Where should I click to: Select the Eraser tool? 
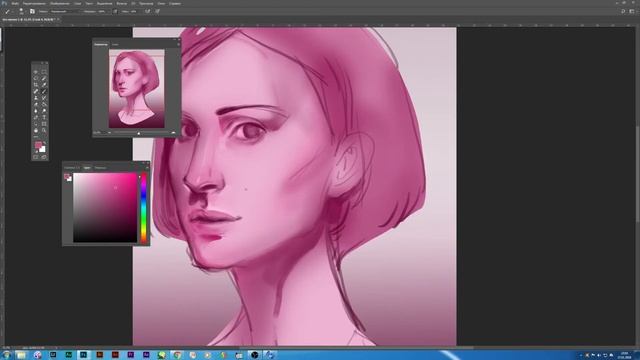click(x=36, y=104)
